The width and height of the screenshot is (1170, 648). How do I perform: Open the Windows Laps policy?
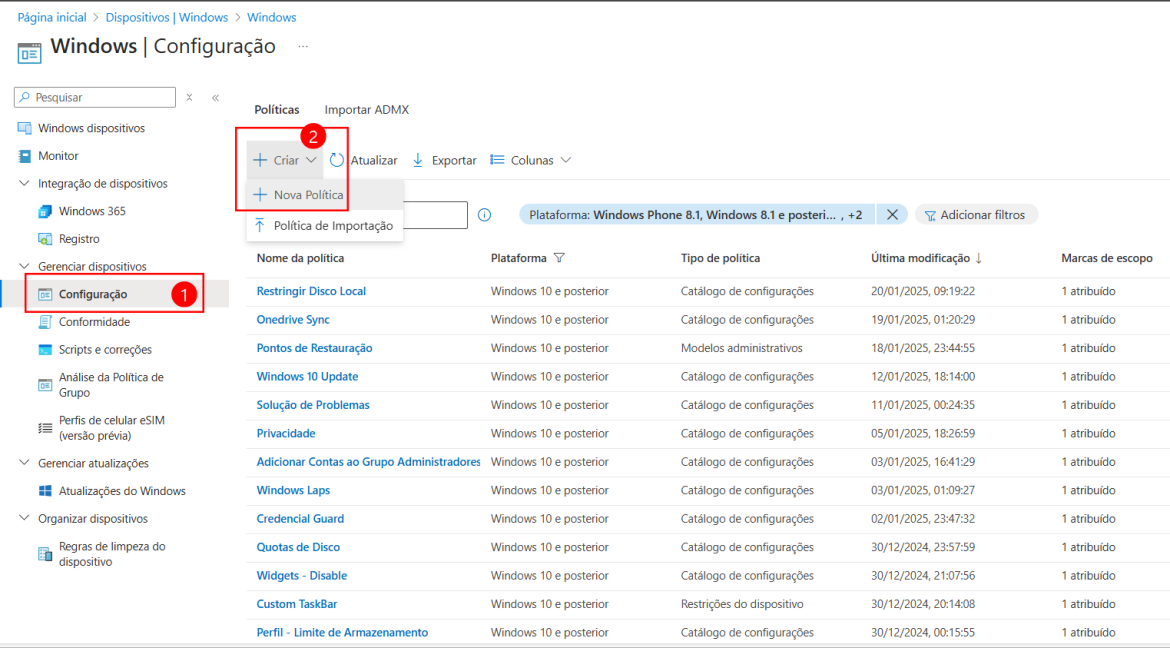292,490
